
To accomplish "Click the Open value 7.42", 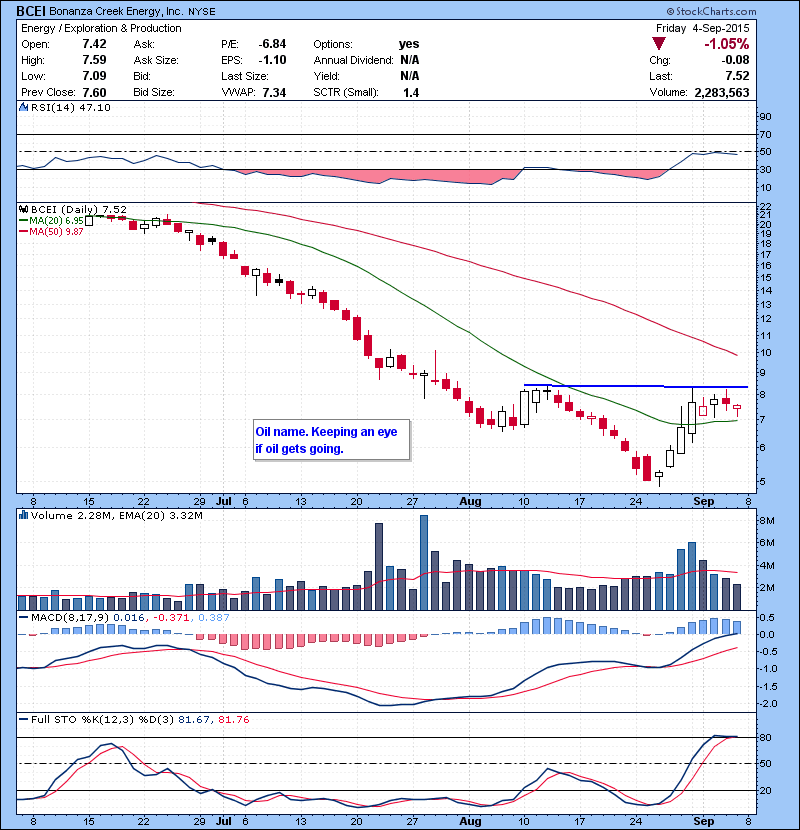I will [94, 44].
